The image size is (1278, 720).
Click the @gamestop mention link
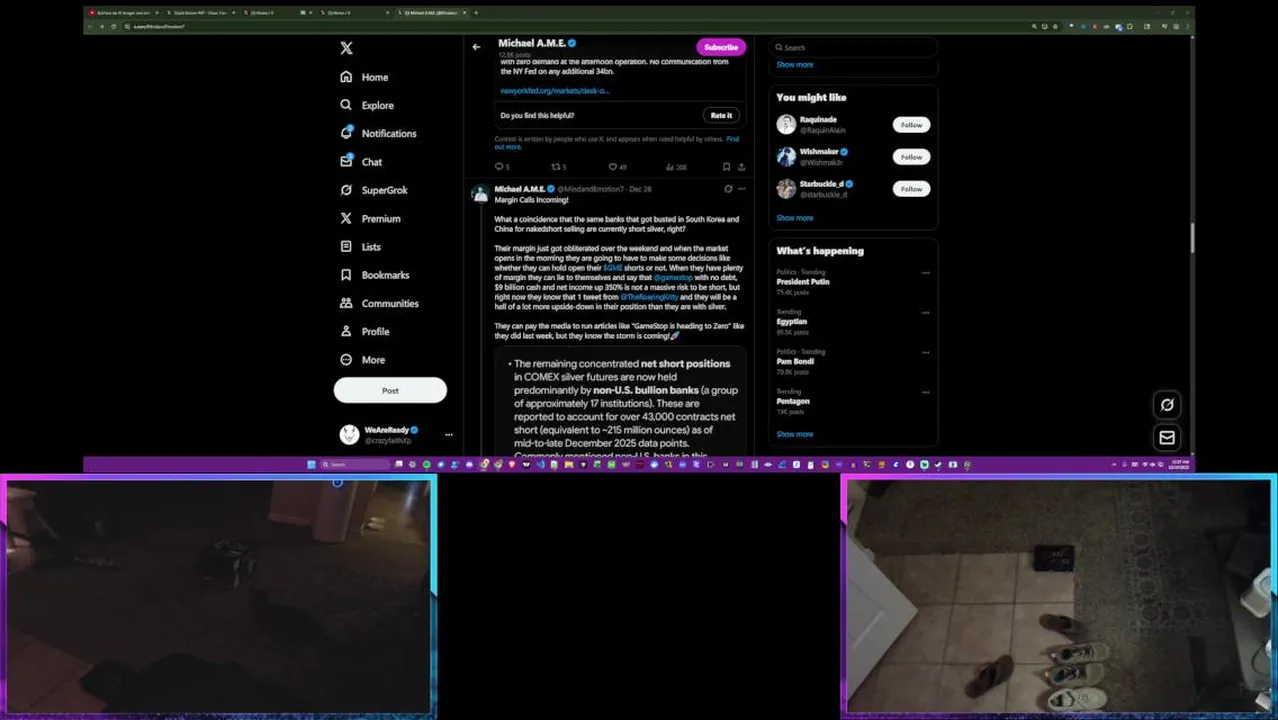[673, 278]
